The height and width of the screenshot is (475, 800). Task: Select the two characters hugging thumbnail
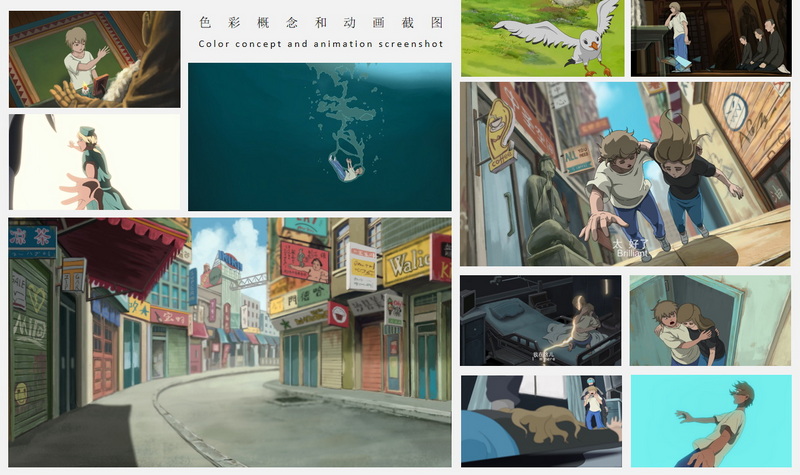point(710,321)
